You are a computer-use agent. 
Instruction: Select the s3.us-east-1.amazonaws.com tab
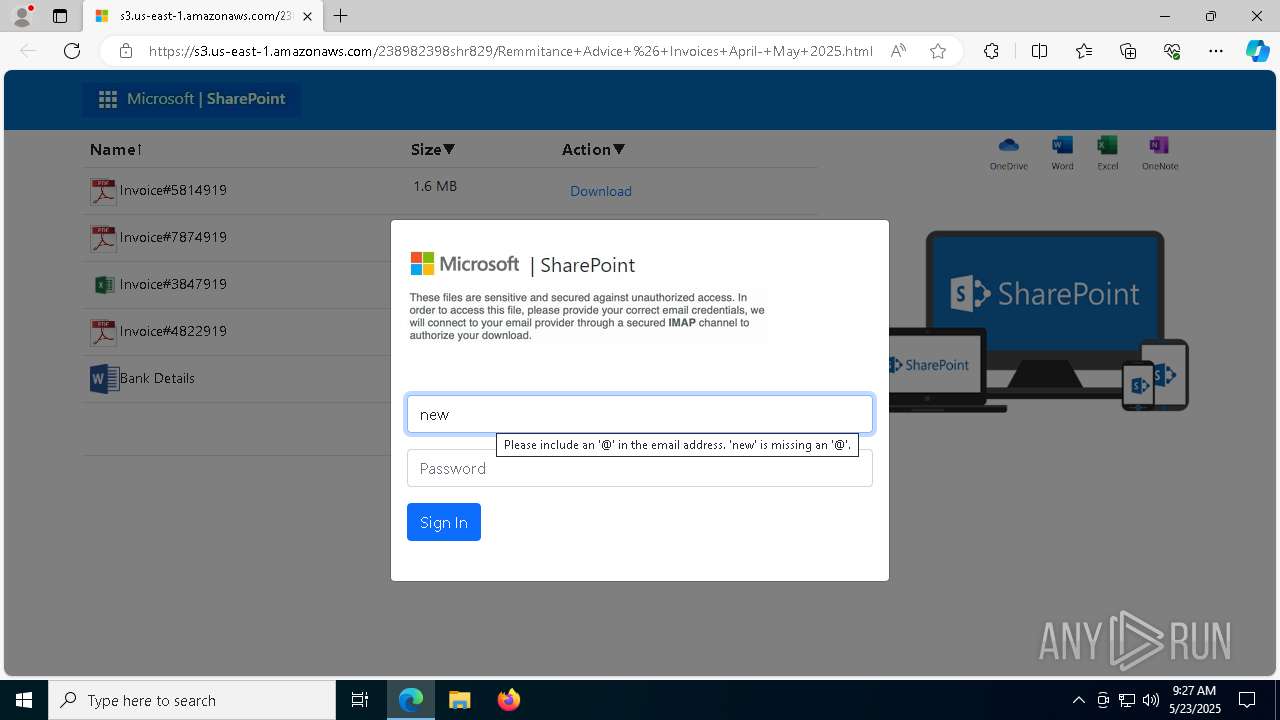[202, 16]
